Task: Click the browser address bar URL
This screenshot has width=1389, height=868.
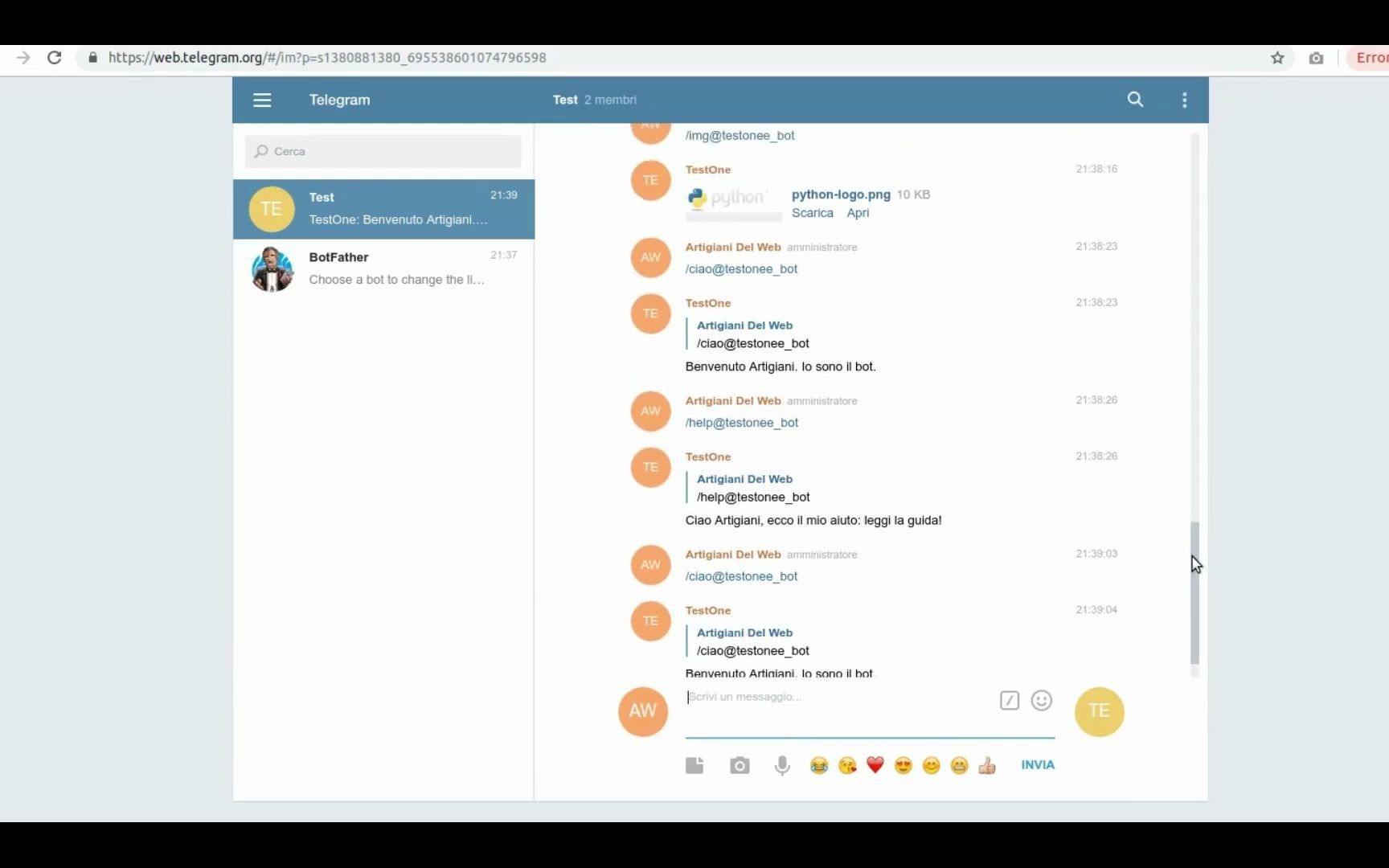Action: (x=327, y=58)
